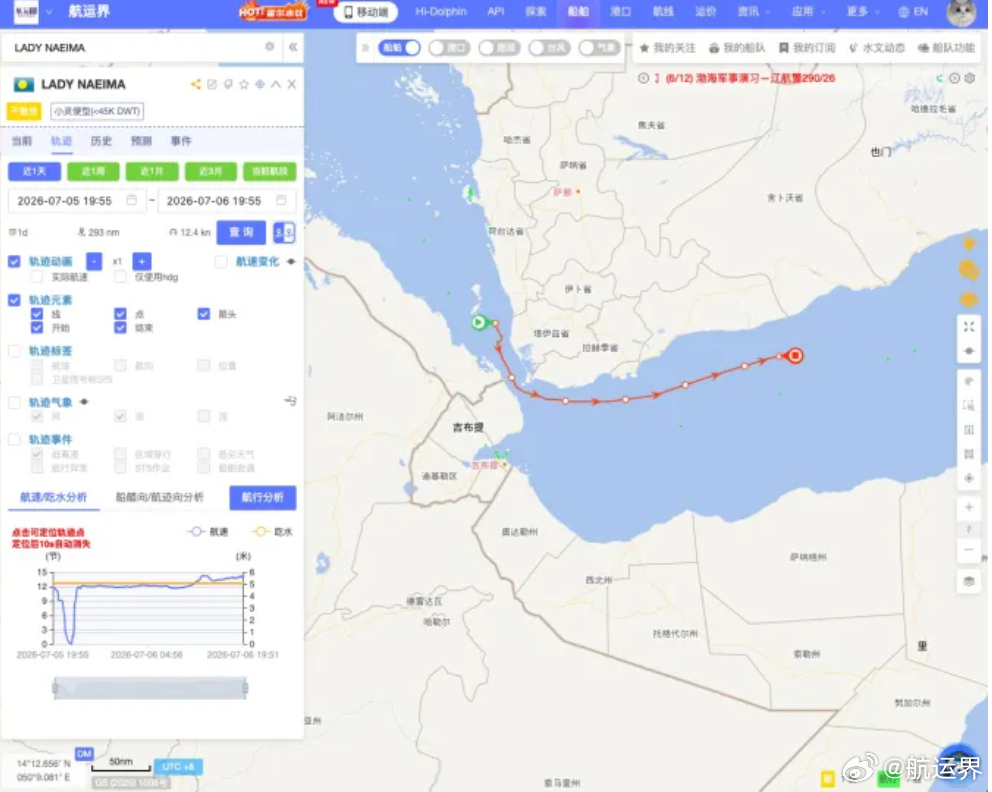Open Hi-Dolphin in top navigation

pos(441,11)
